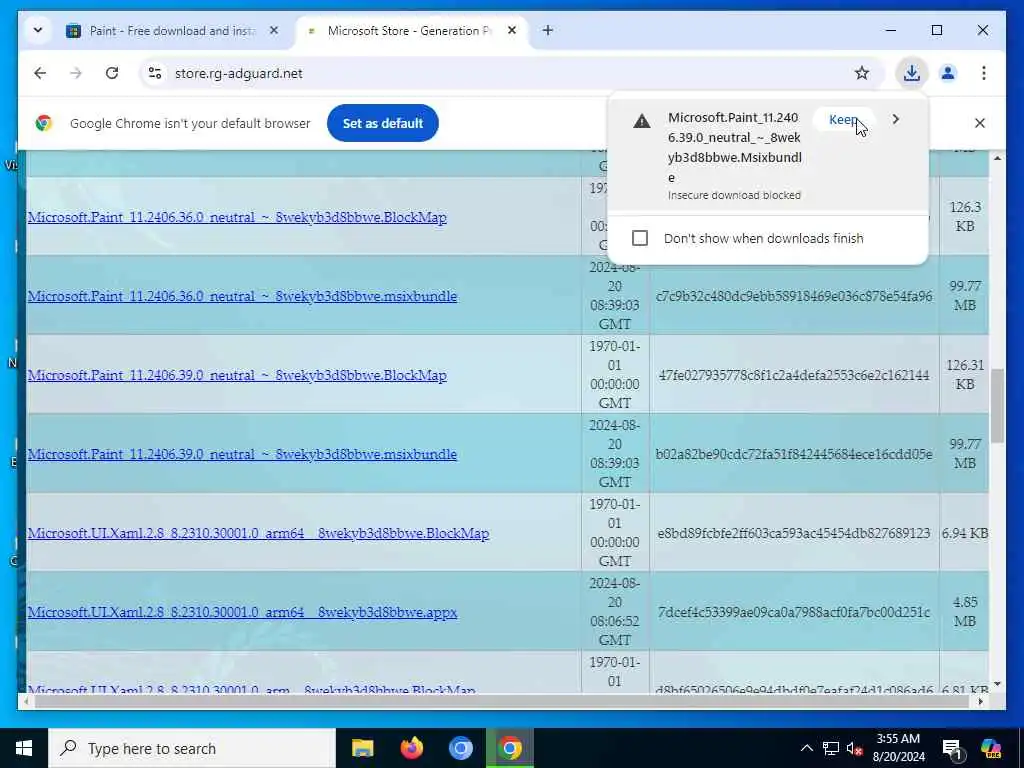
Task: Download Microsoft.UI.Xaml.2.8 arm64 appx link
Action: [242, 613]
